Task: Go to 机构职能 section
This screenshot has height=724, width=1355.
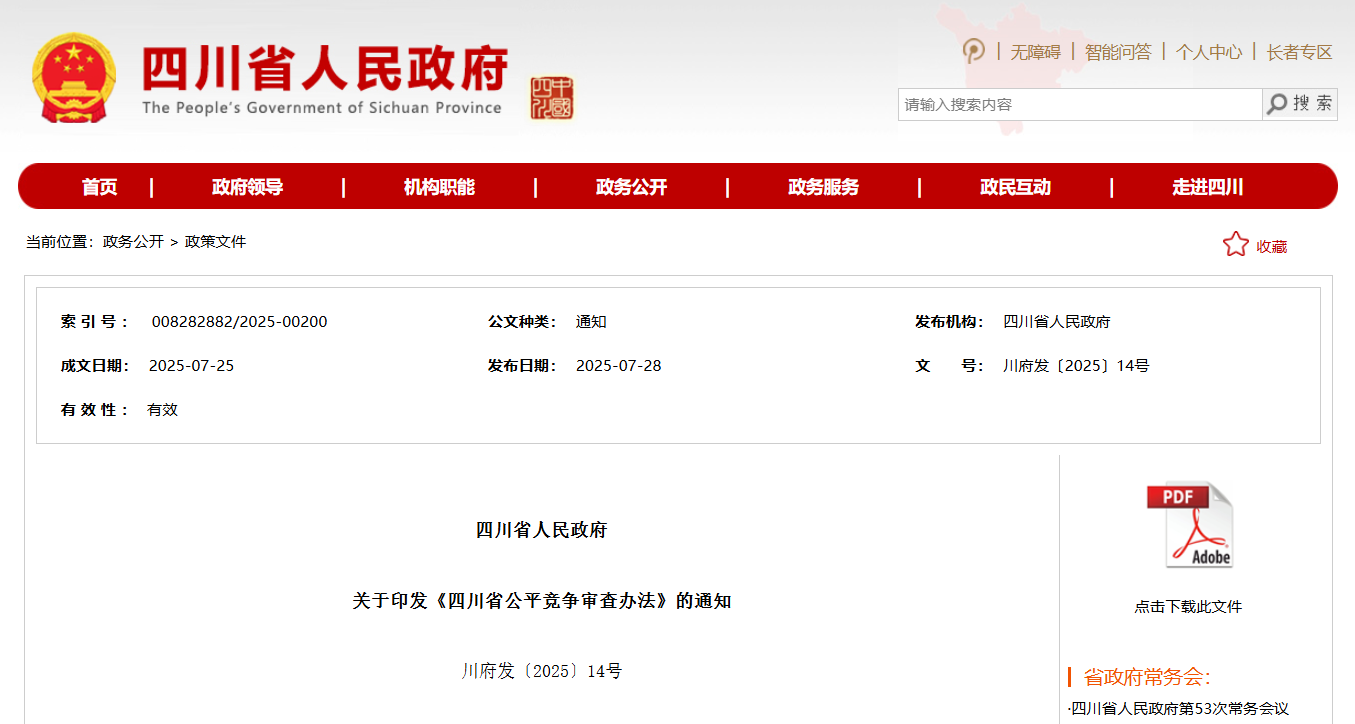Action: [x=439, y=187]
